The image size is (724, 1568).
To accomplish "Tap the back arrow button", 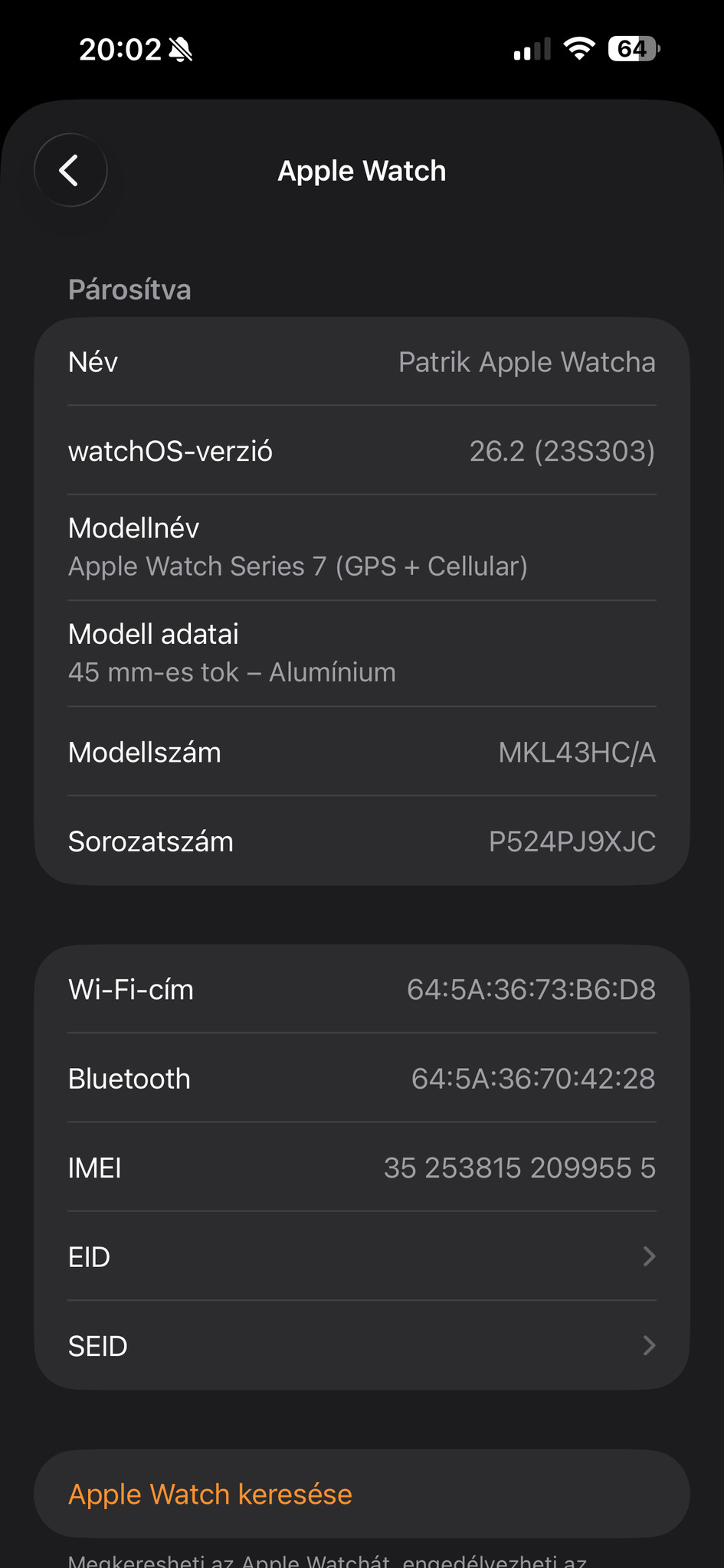I will (x=70, y=171).
